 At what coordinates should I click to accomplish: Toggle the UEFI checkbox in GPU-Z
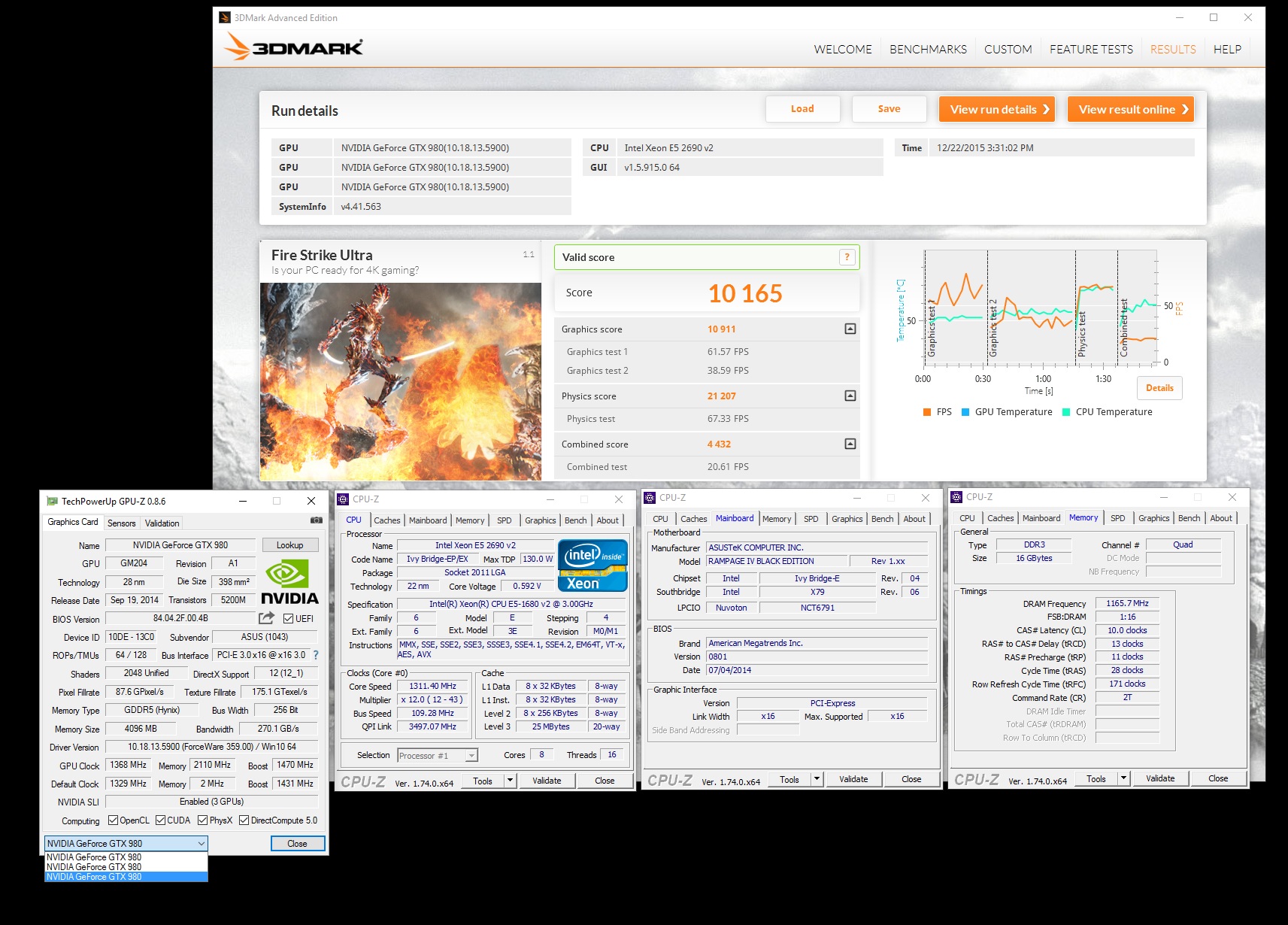(288, 618)
